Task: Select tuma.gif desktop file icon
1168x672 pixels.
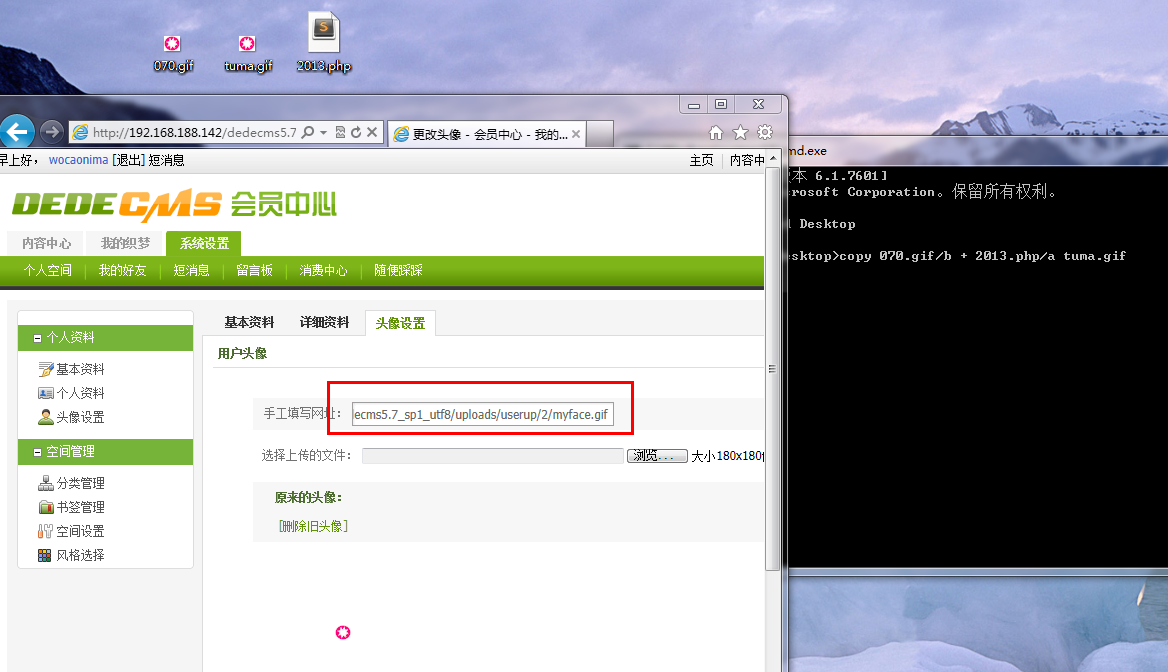Action: 247,53
